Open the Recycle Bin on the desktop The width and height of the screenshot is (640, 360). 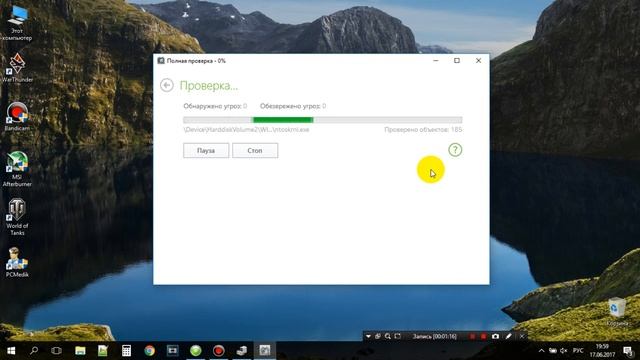coord(617,312)
